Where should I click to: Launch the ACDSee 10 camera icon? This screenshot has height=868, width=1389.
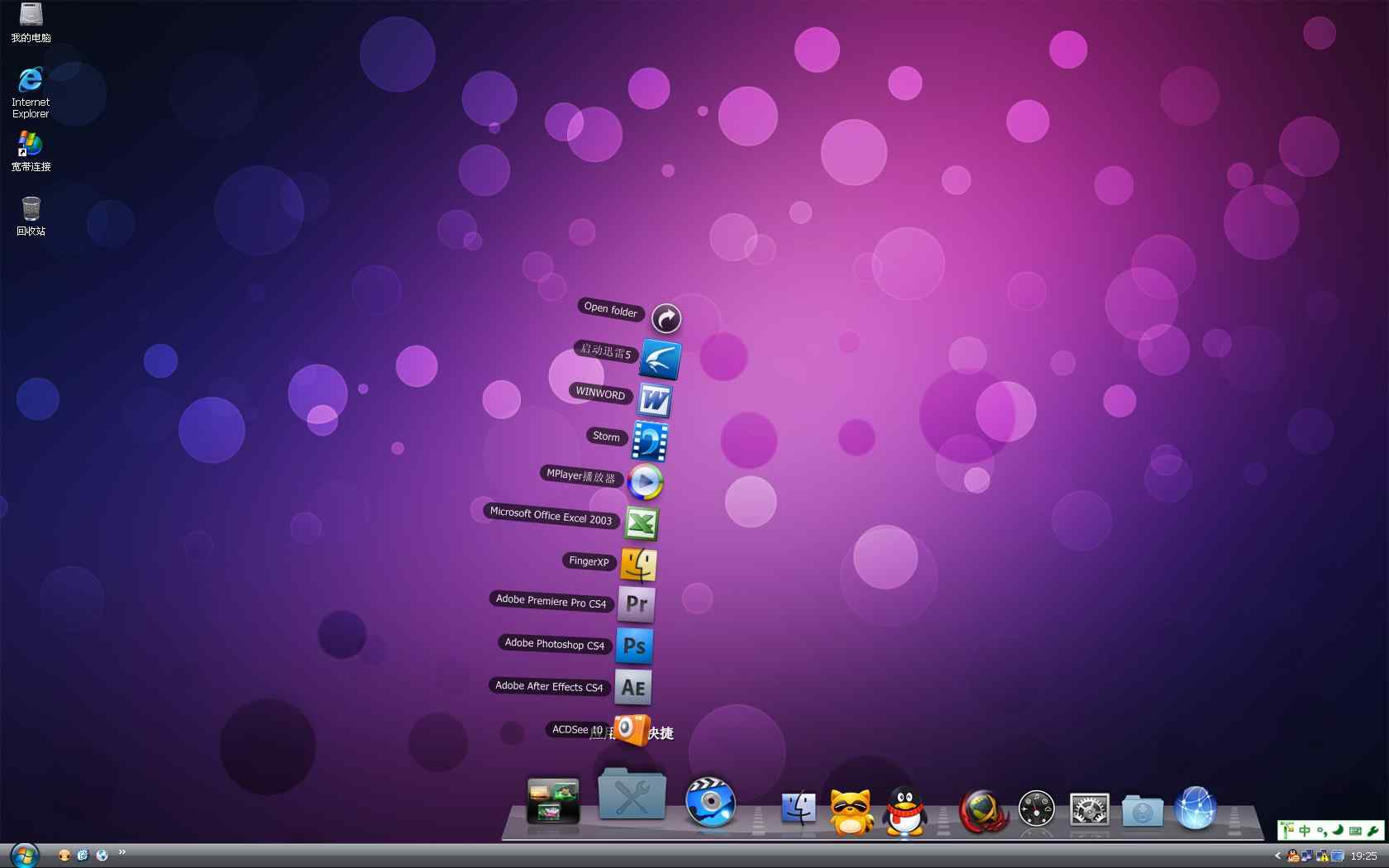(632, 729)
